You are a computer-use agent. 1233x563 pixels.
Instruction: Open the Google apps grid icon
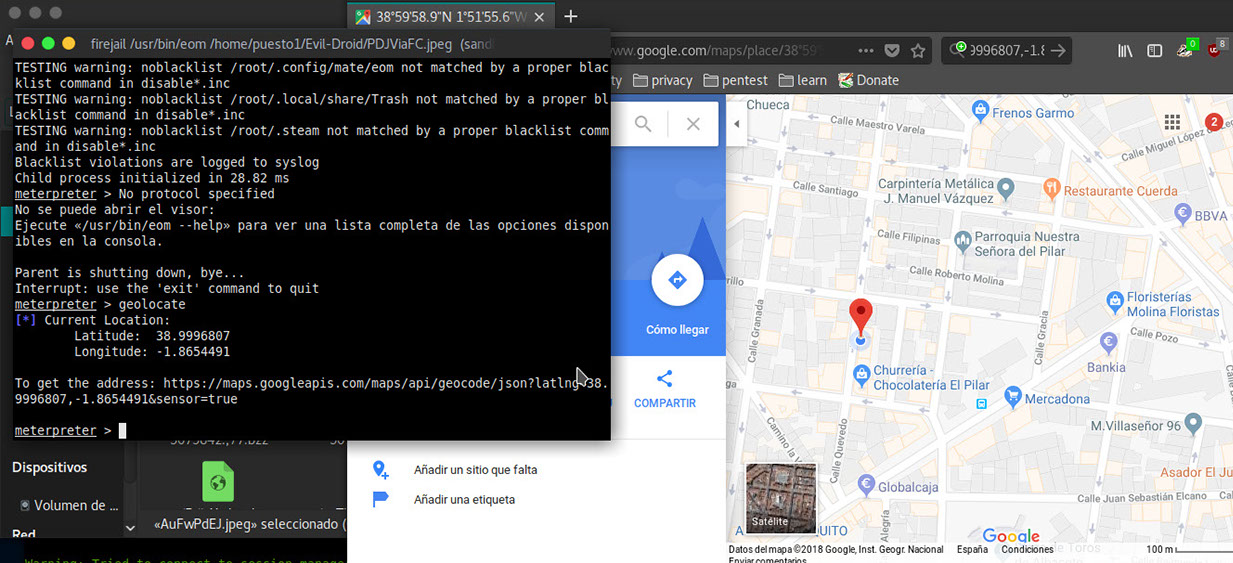click(1172, 122)
